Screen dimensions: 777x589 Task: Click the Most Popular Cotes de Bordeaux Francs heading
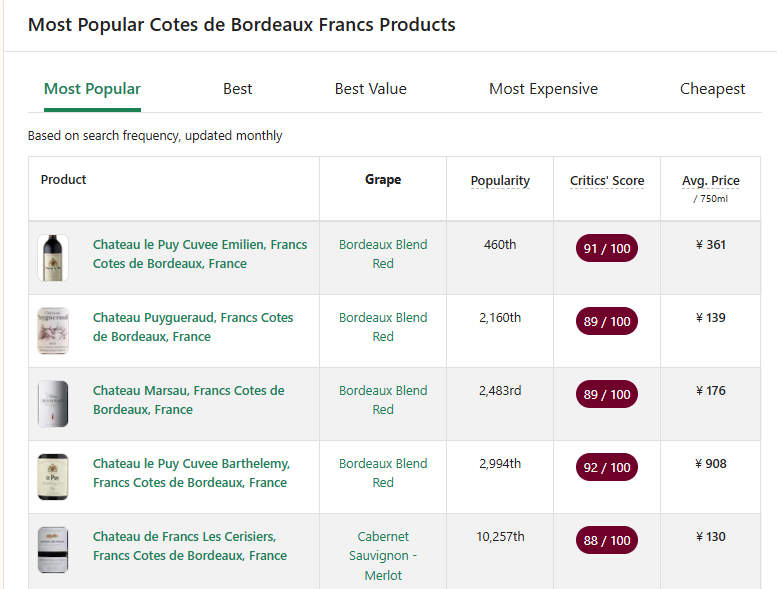point(241,25)
